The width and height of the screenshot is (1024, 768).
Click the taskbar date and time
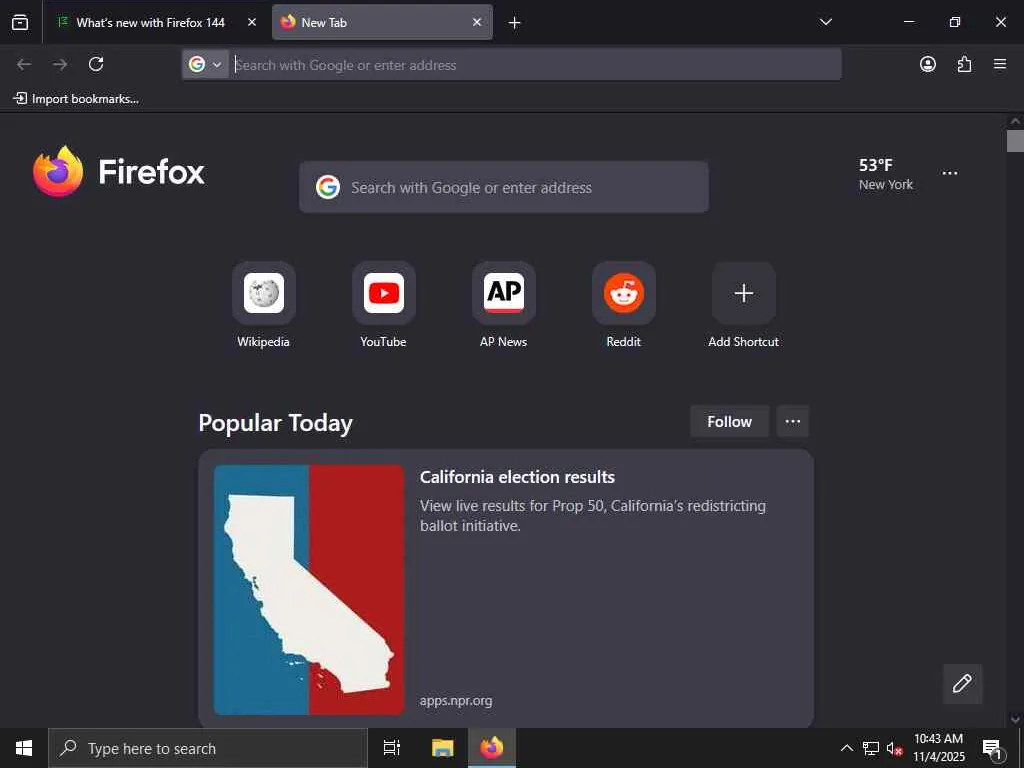click(x=938, y=748)
